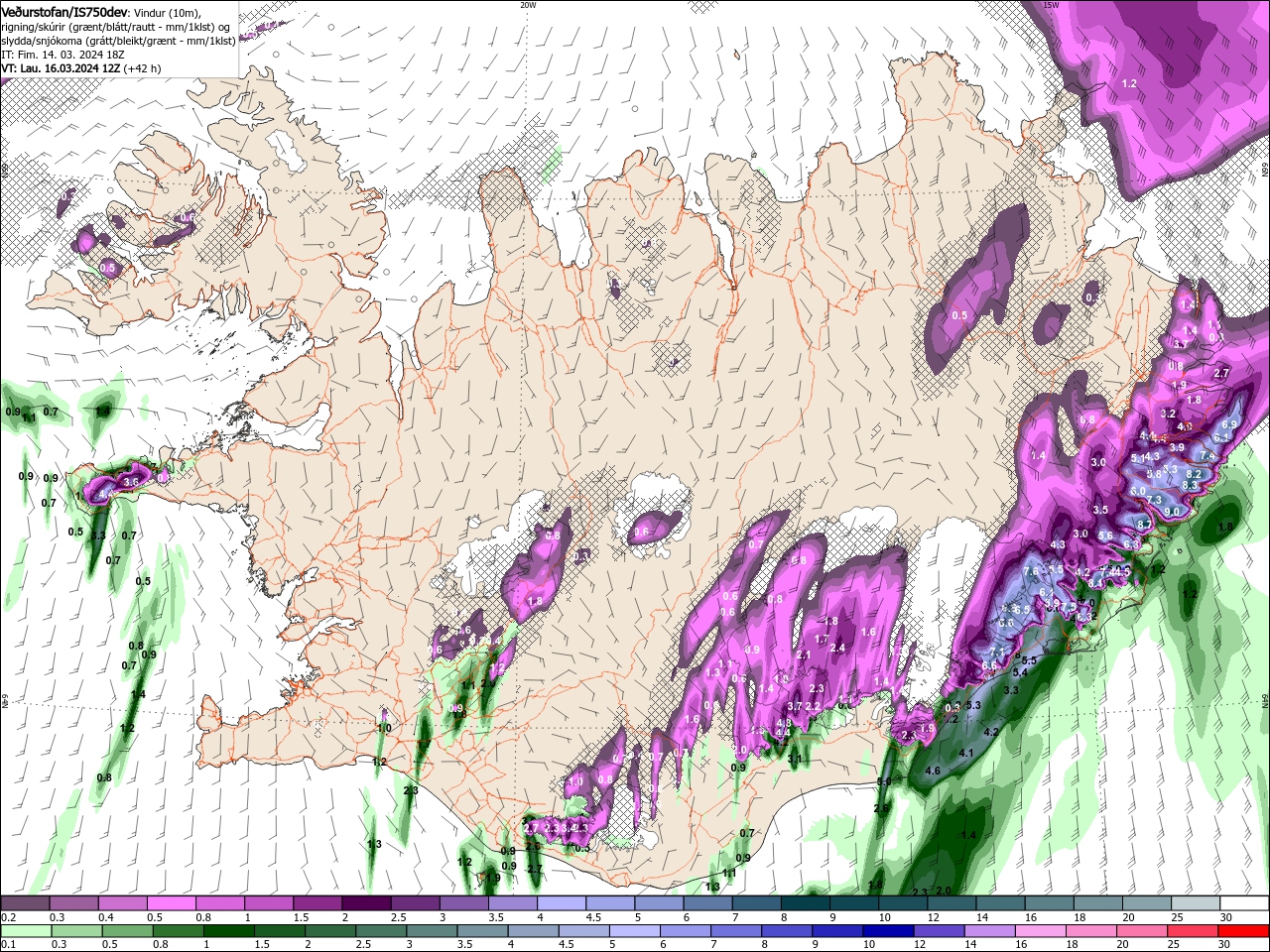Select top legend swatch between 9 and 10

click(x=854, y=902)
